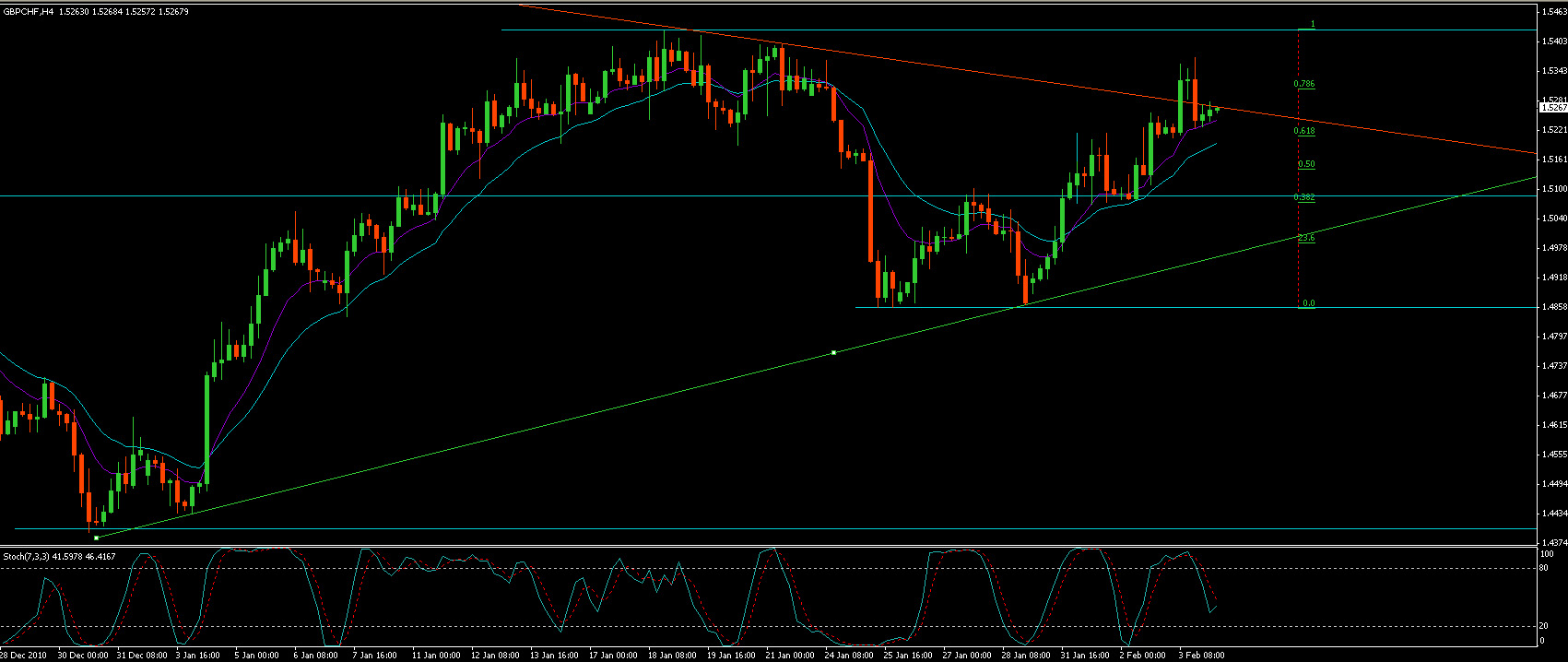Select the Fibonacci level 1 label
The height and width of the screenshot is (662, 1568).
1312,25
